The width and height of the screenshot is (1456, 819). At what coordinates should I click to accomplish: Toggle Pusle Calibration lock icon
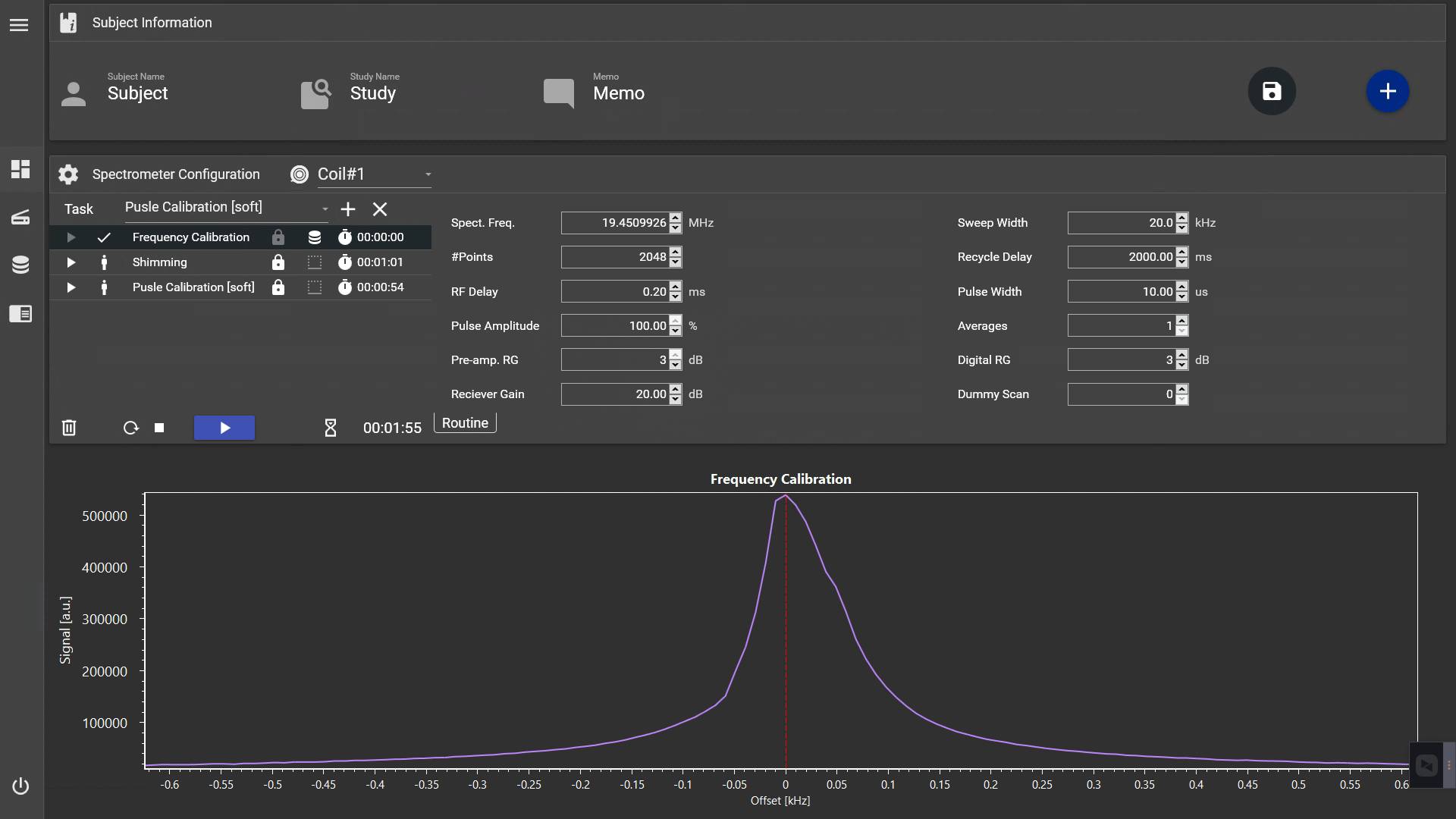(278, 287)
